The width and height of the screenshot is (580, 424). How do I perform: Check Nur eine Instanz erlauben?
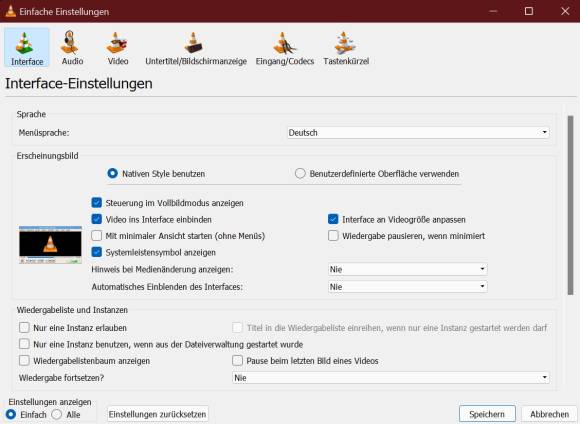[24, 327]
